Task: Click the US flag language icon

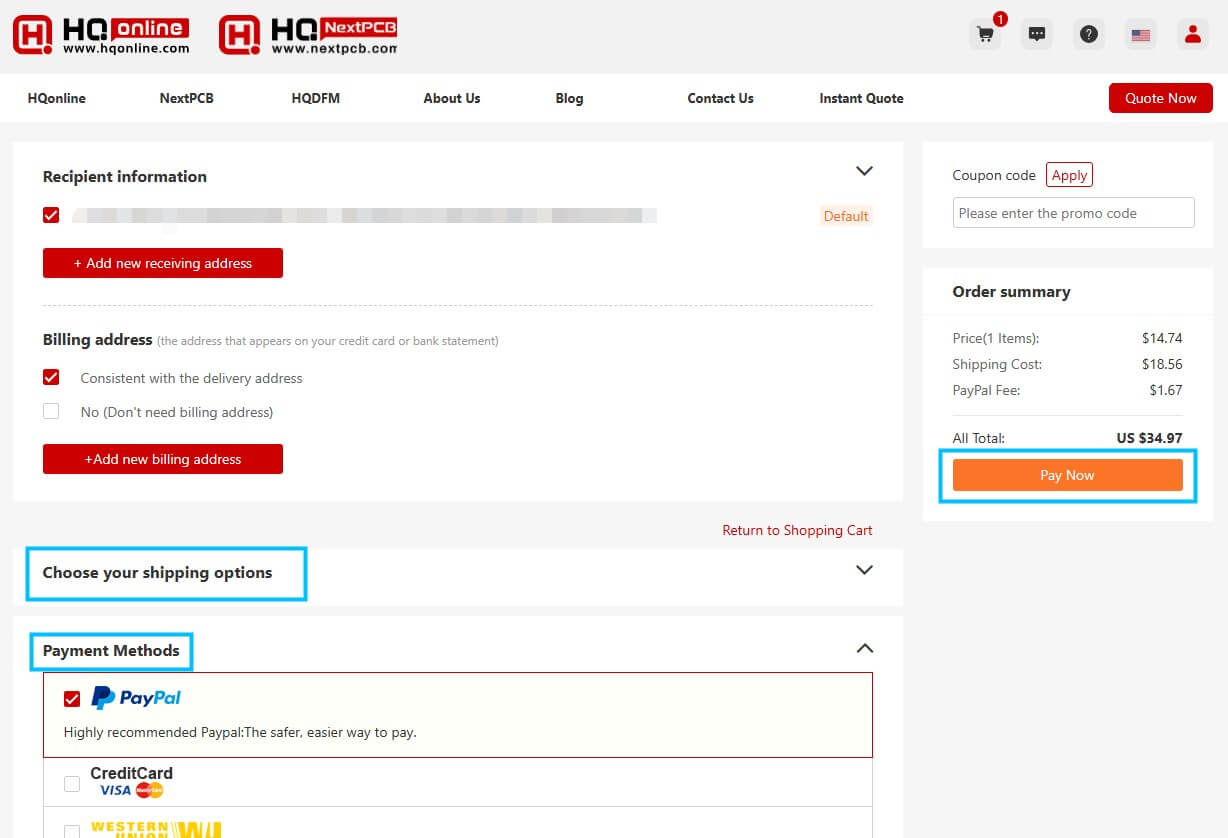Action: pos(1140,34)
